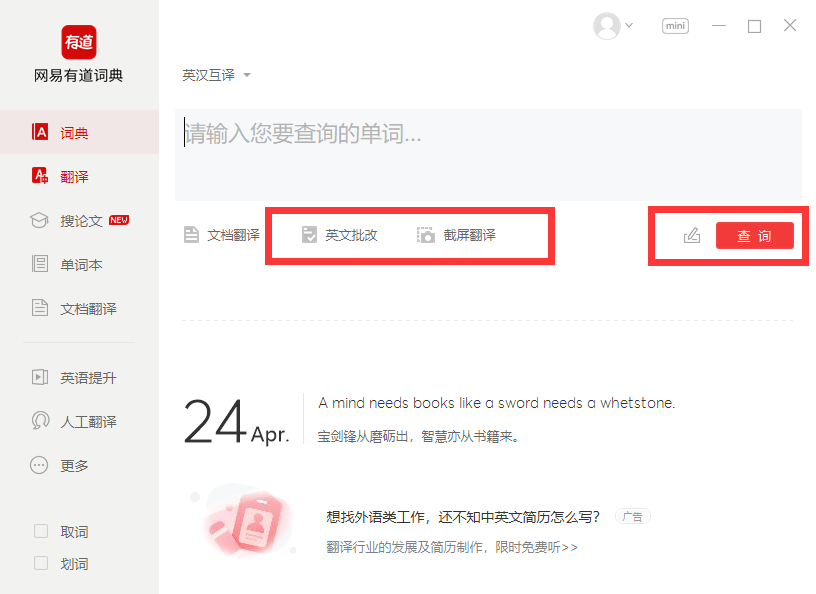
Task: Expand the 更多 more options
Action: tap(74, 465)
